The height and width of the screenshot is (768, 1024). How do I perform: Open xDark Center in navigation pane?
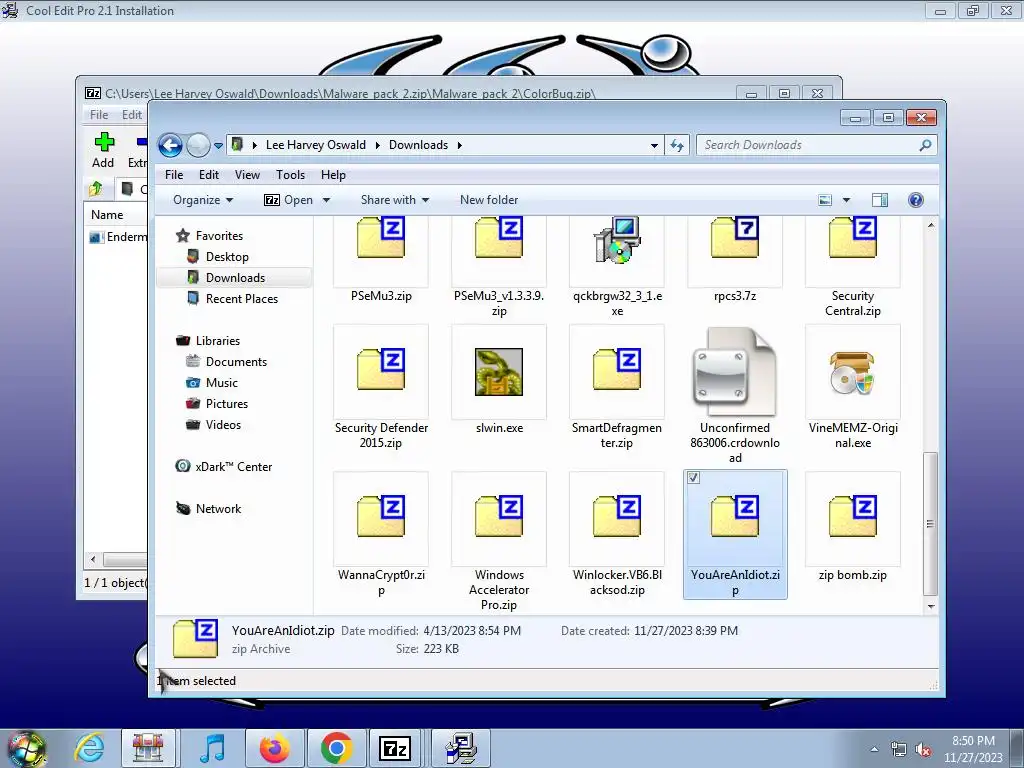click(233, 466)
